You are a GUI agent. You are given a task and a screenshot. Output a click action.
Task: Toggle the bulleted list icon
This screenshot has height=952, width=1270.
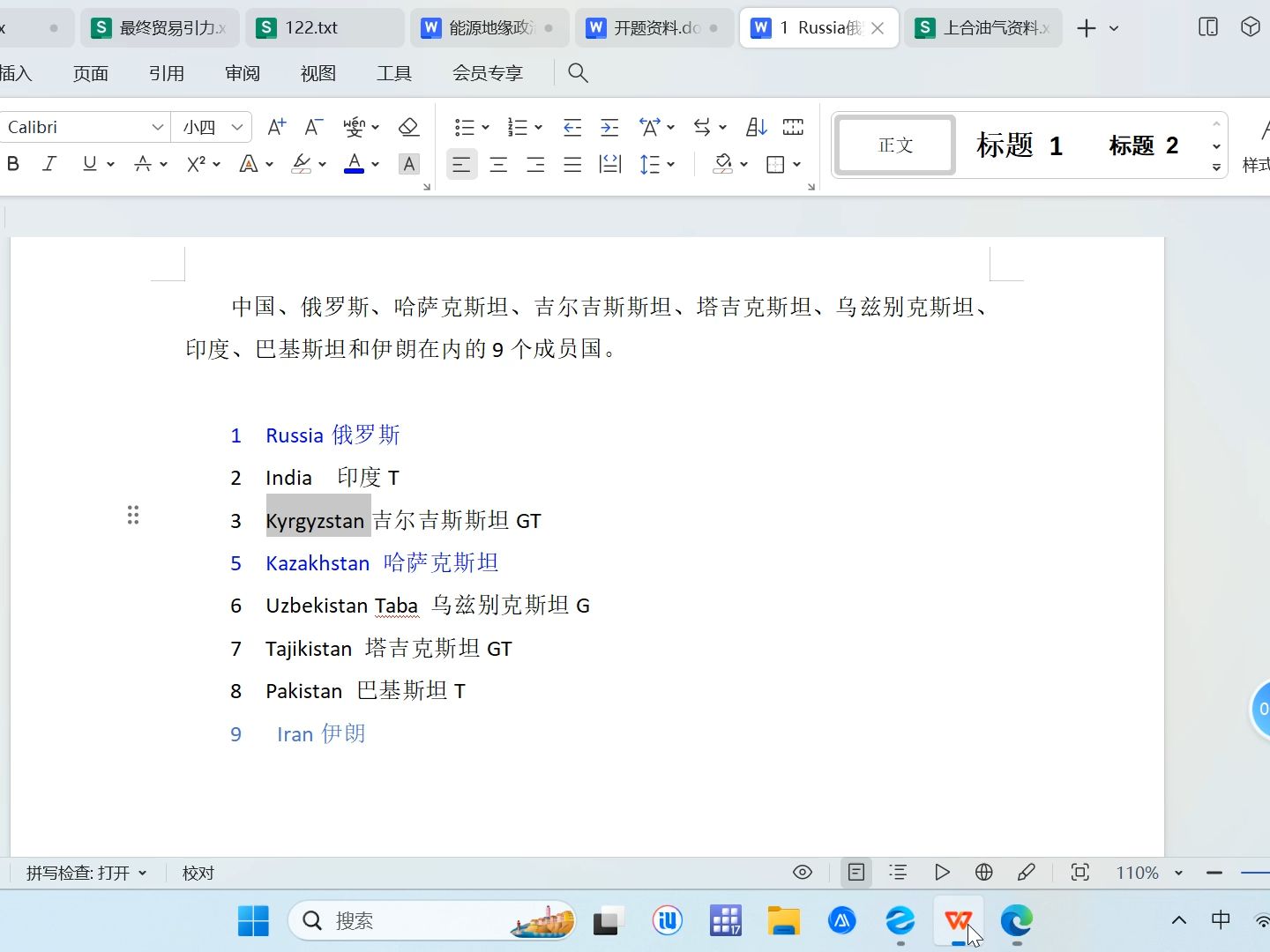[x=466, y=126]
